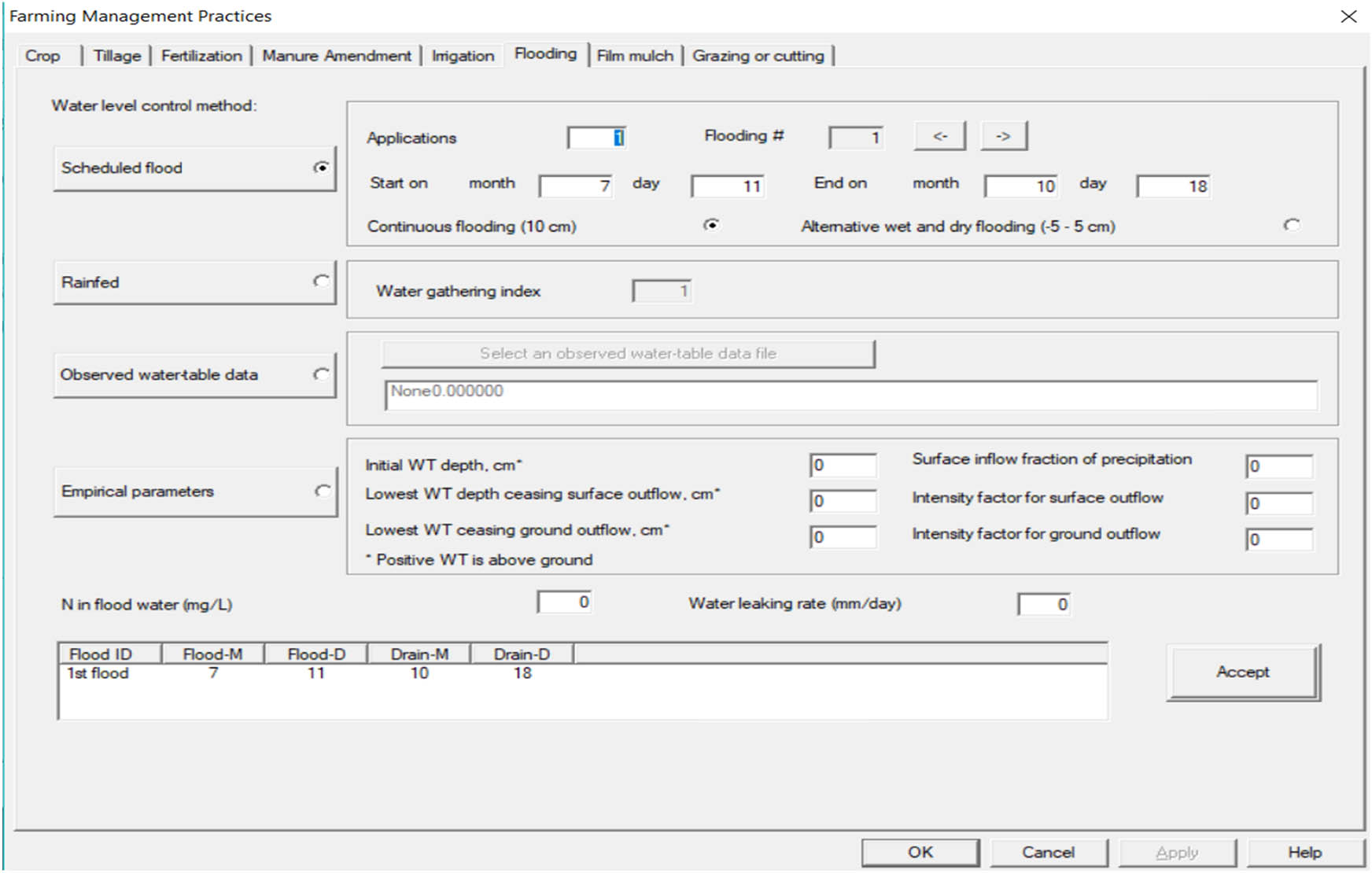
Task: Select the Scheduled flood radio button
Action: [321, 168]
